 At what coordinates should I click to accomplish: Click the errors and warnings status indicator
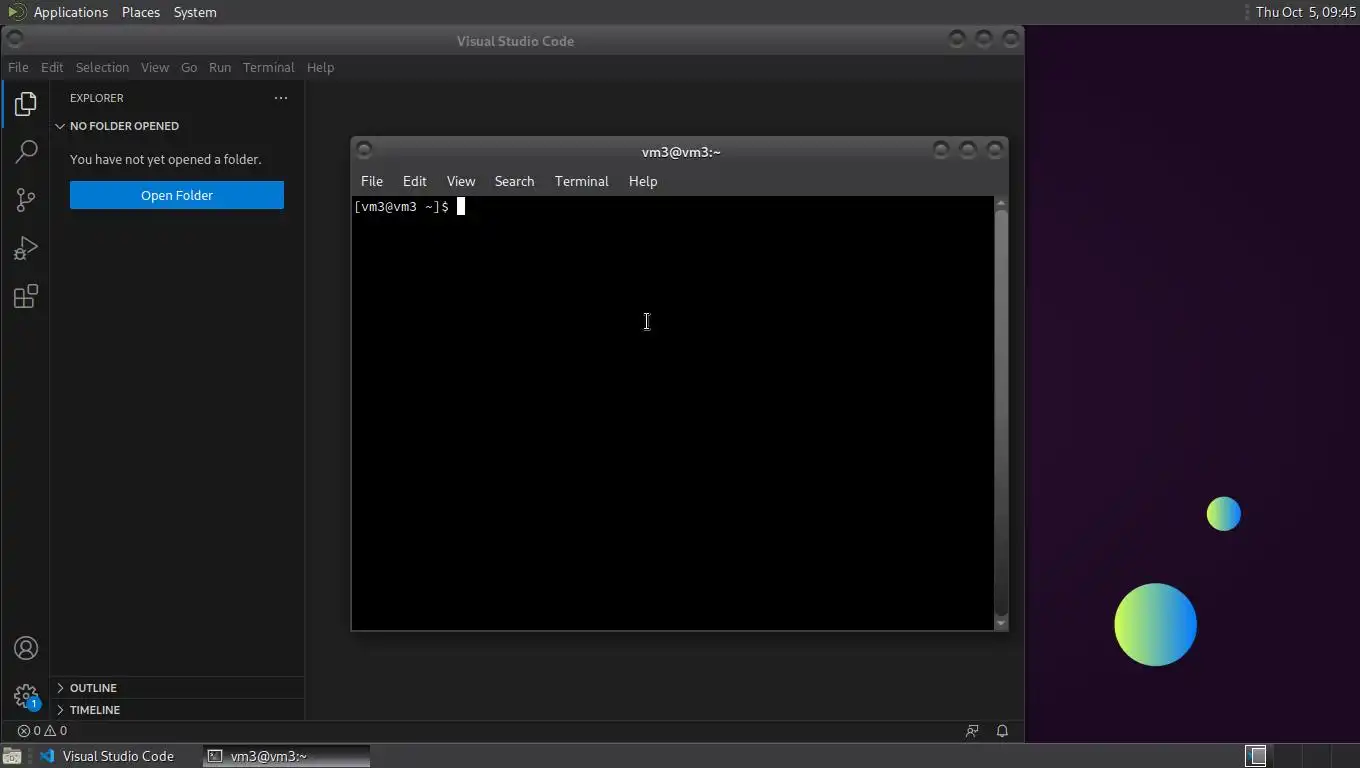coord(42,731)
